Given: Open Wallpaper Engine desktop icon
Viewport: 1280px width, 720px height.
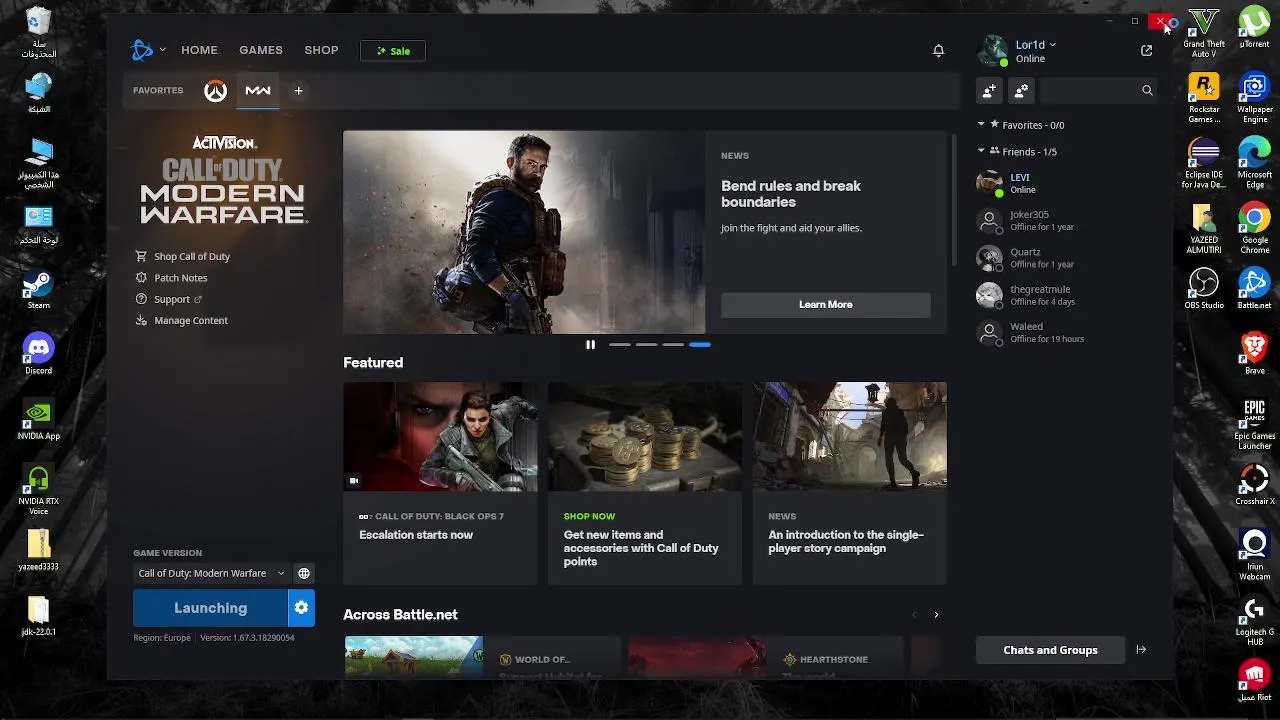Looking at the screenshot, I should pos(1255,98).
